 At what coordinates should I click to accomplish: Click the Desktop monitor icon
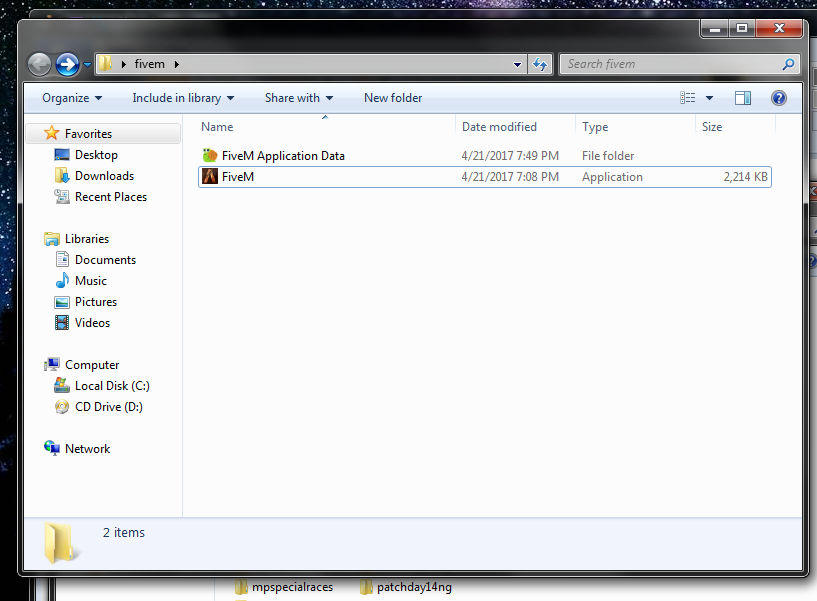click(62, 155)
